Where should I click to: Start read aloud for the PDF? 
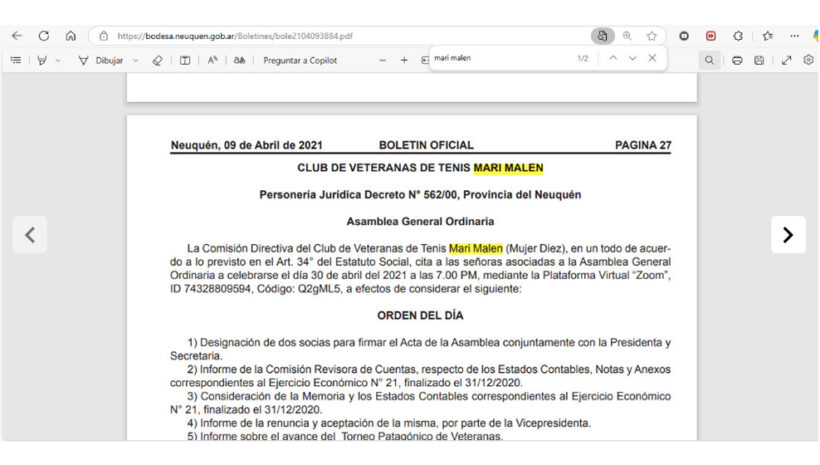[x=213, y=60]
